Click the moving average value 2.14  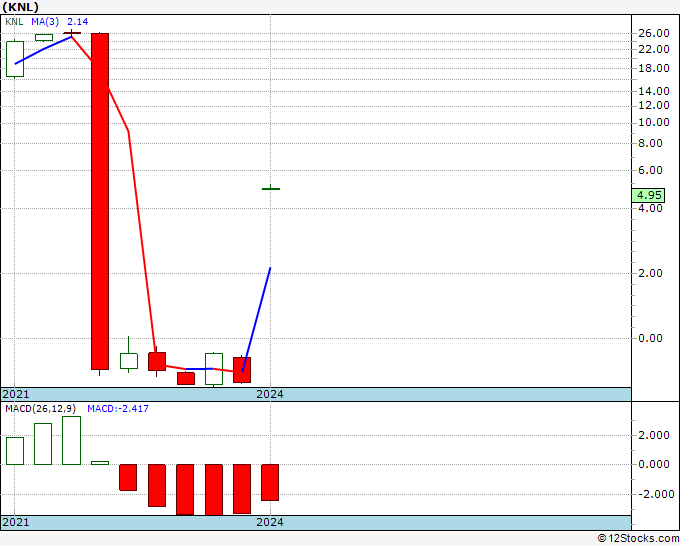78,22
